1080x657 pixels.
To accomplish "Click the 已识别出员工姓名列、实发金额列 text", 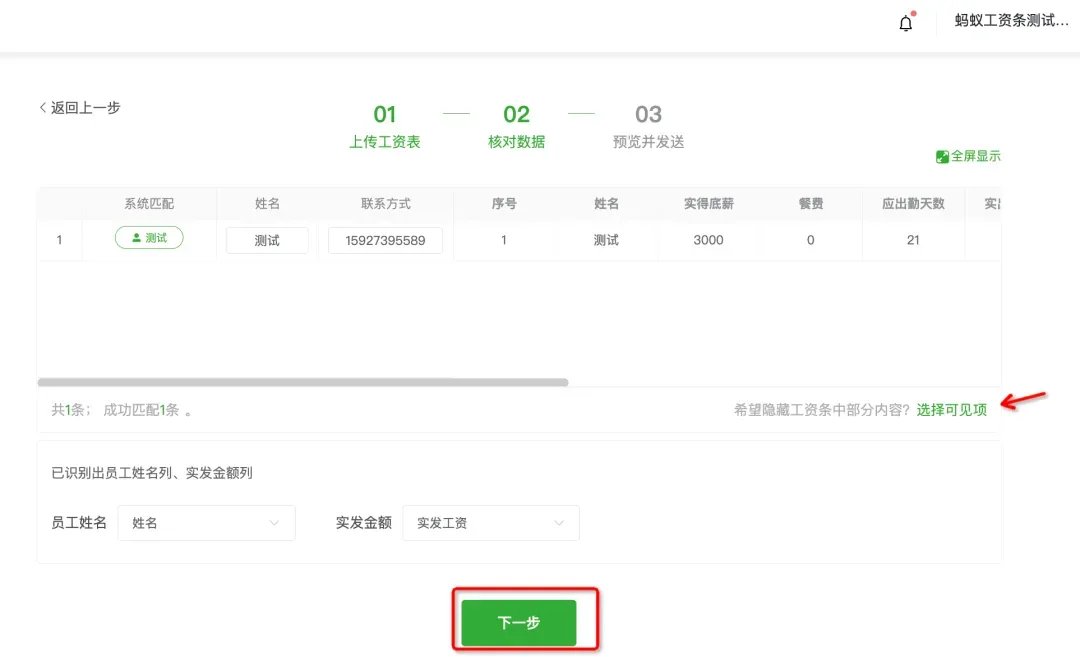I will pos(152,472).
